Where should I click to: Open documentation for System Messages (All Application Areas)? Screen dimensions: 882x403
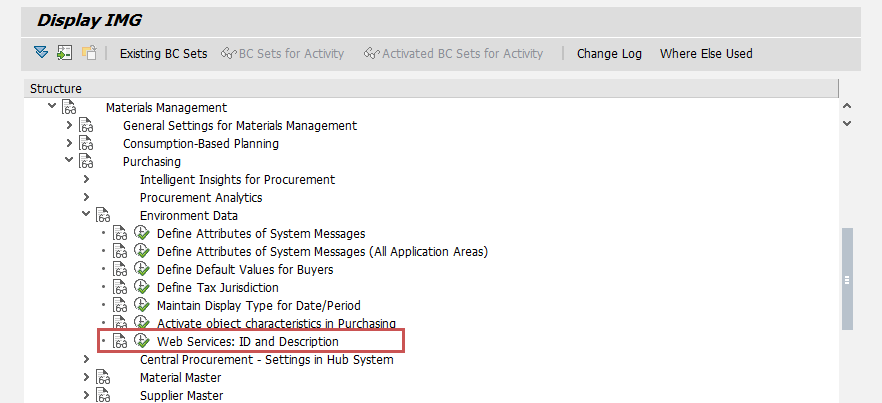[120, 252]
